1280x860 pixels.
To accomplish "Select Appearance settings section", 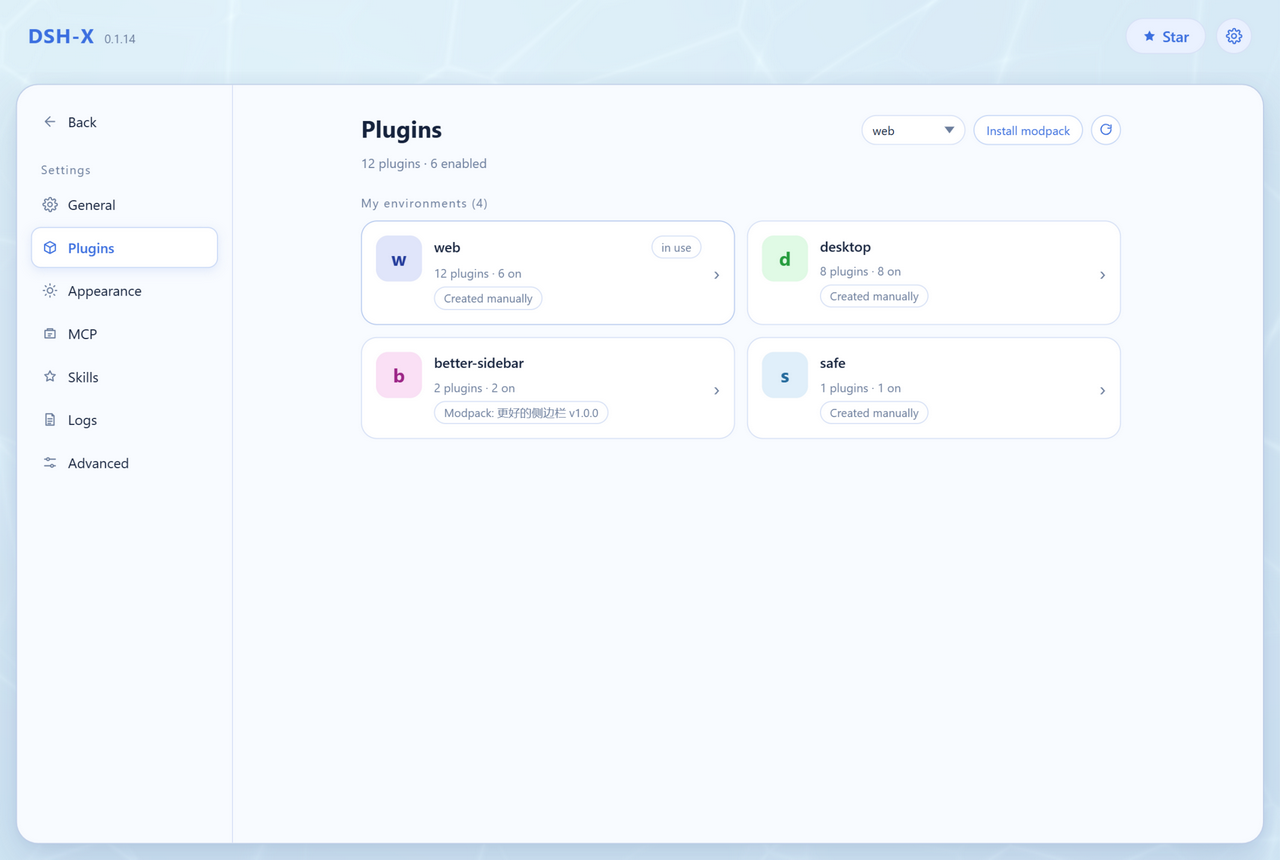I will pos(124,291).
